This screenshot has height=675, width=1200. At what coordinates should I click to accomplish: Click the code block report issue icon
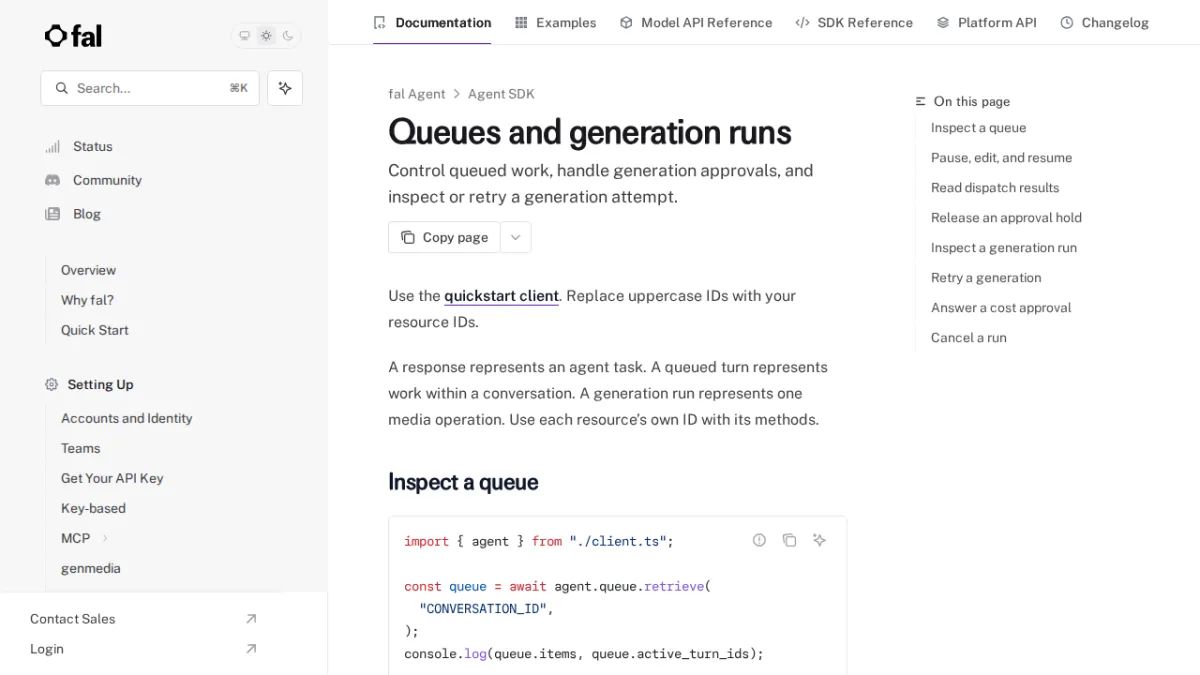pos(760,540)
